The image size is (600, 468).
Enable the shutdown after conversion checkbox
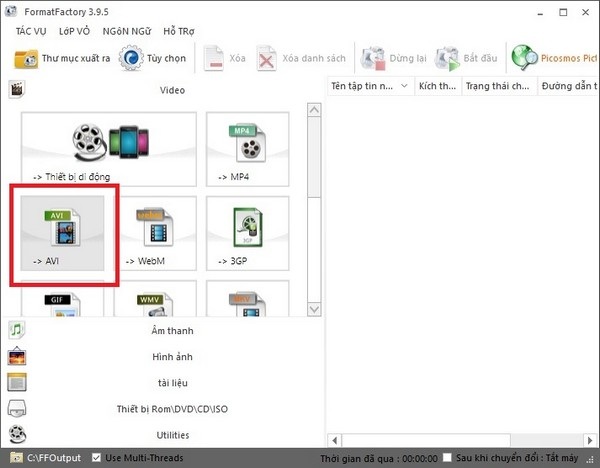446,458
